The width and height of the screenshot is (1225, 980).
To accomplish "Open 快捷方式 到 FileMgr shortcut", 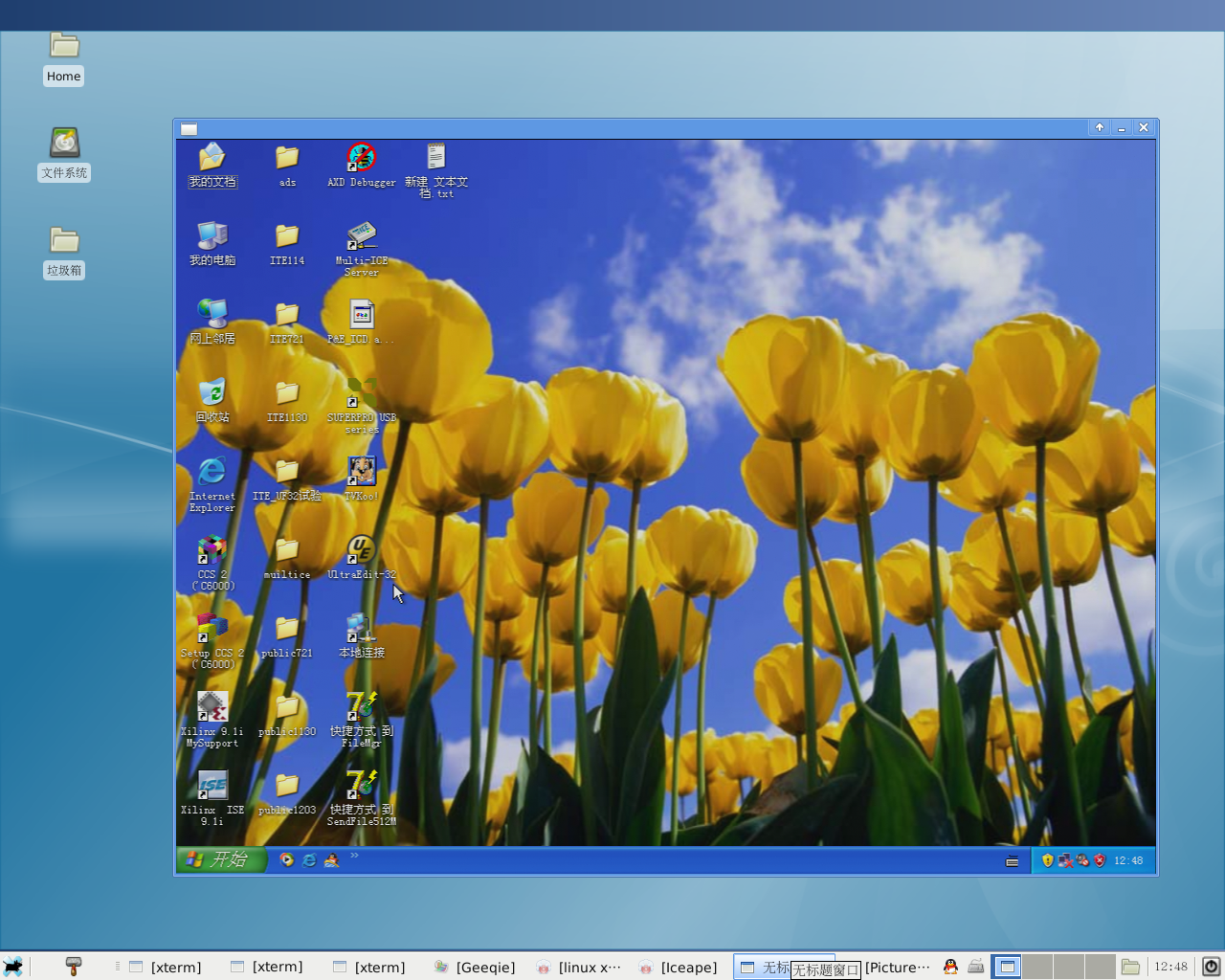I will (x=361, y=720).
